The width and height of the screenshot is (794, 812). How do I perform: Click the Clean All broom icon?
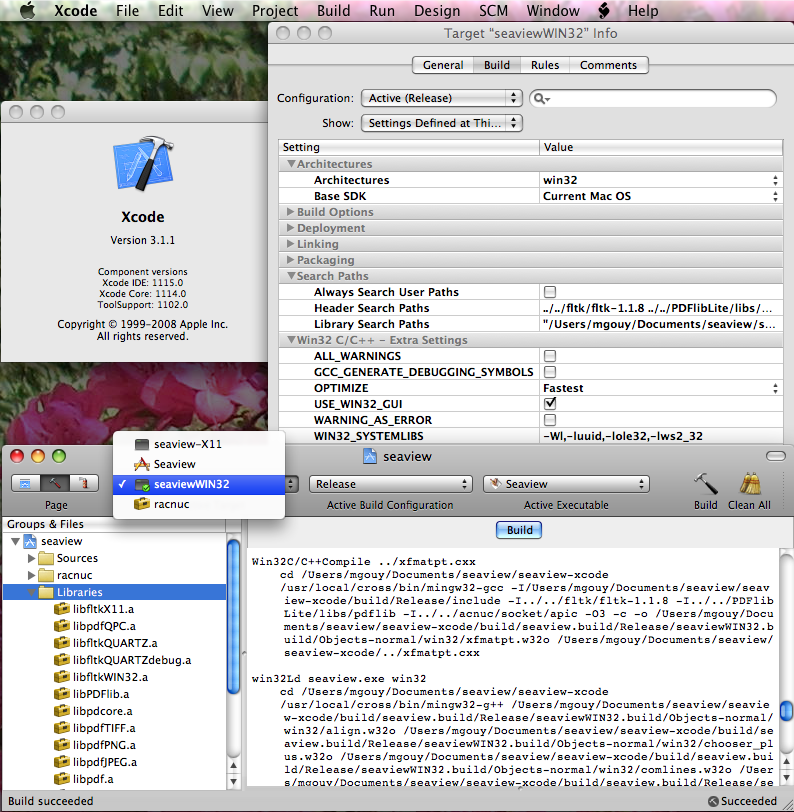[749, 484]
